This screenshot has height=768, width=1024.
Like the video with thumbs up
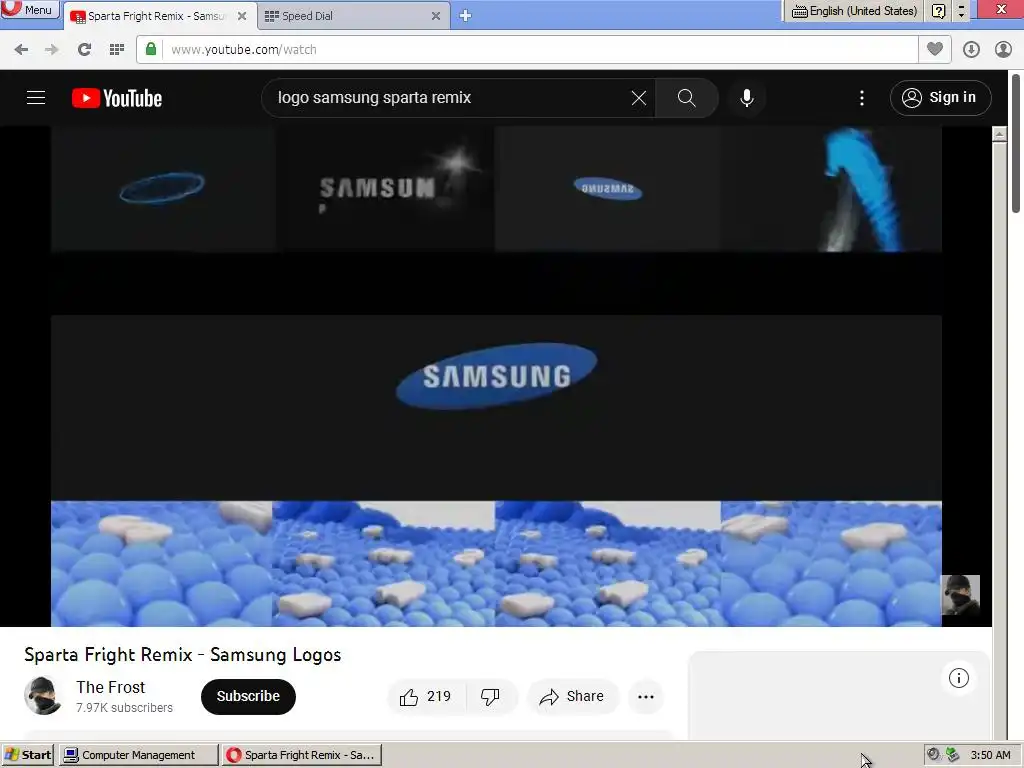tap(426, 697)
